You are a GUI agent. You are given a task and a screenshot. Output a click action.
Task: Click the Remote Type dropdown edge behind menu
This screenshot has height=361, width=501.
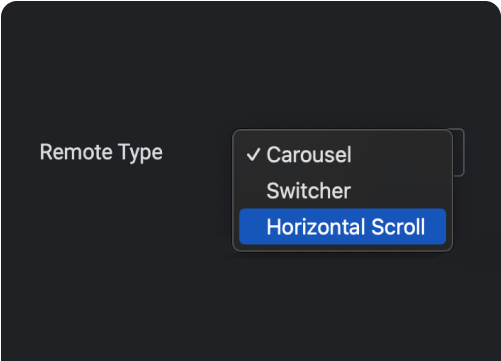[x=459, y=152]
